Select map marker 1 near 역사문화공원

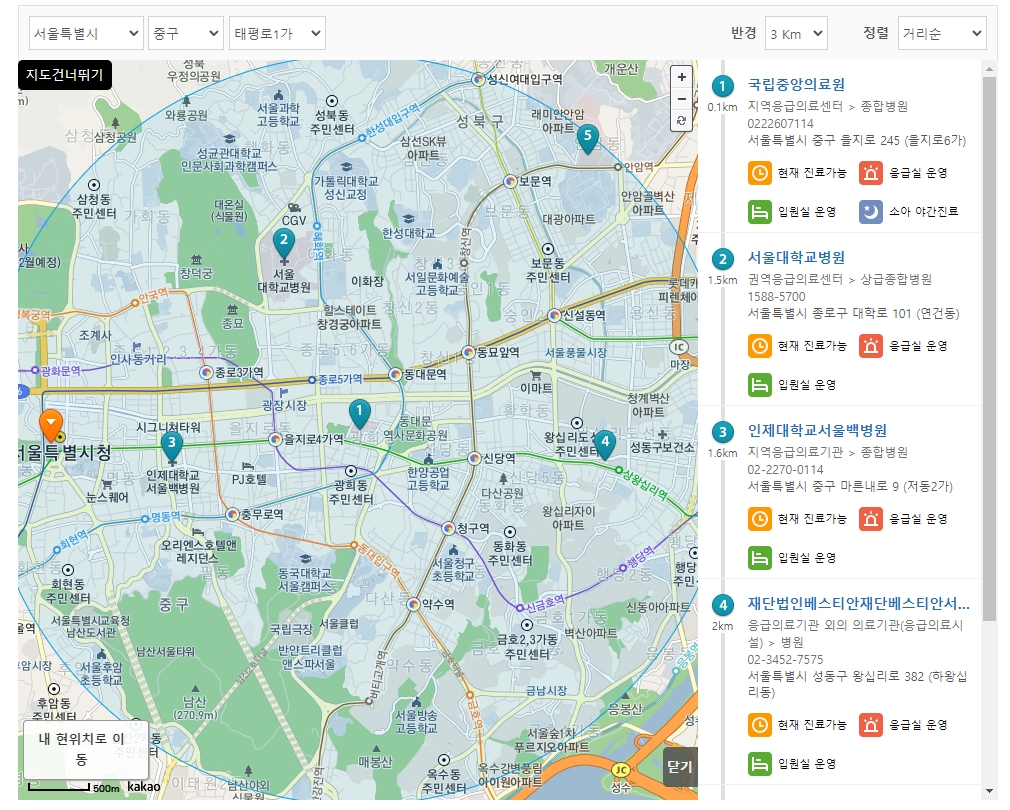[359, 414]
